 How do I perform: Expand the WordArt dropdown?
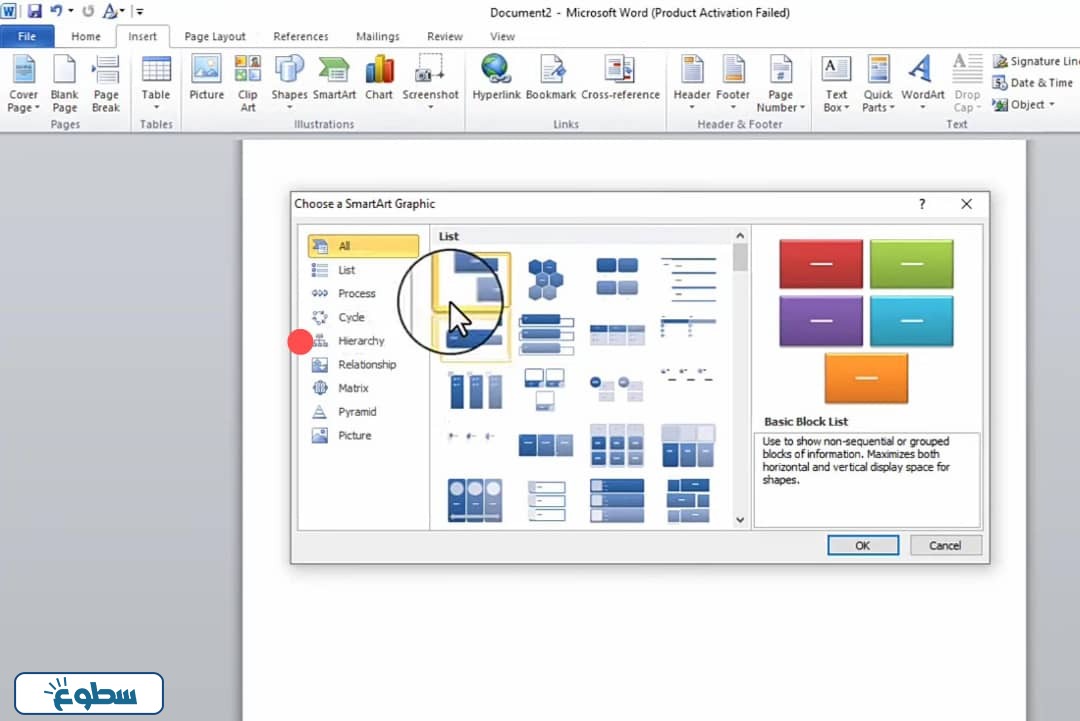pos(922,82)
